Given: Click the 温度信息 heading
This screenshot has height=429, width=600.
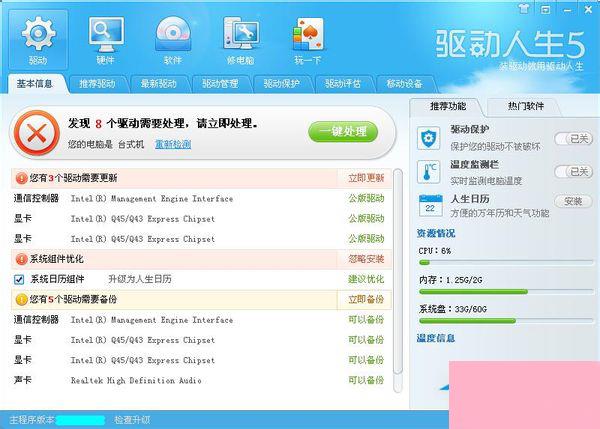Looking at the screenshot, I should [x=436, y=338].
